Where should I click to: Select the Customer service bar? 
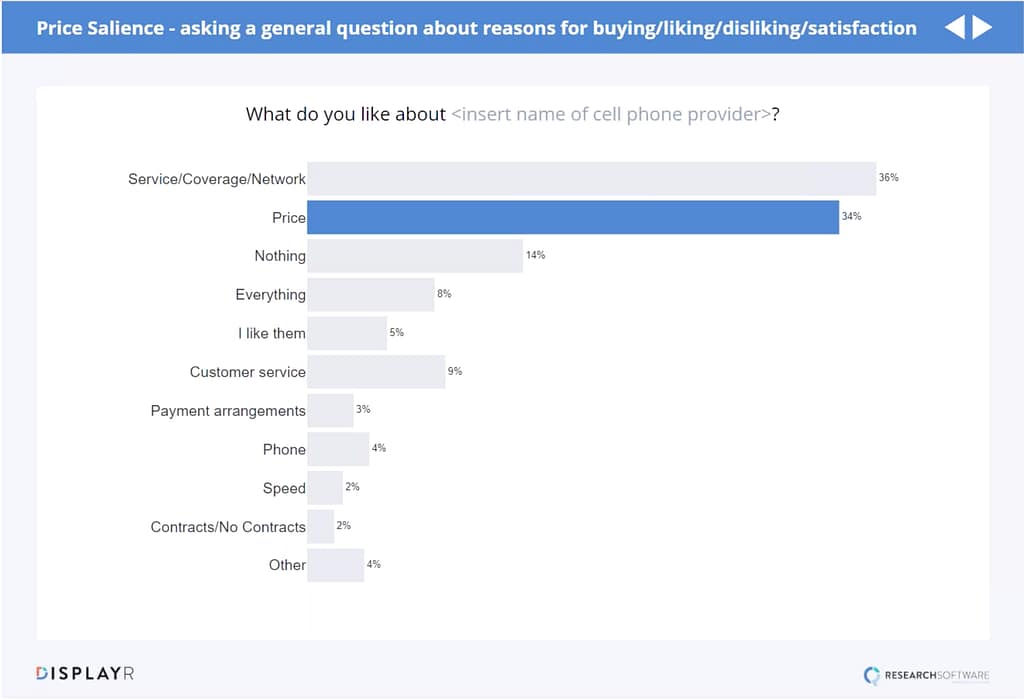376,372
